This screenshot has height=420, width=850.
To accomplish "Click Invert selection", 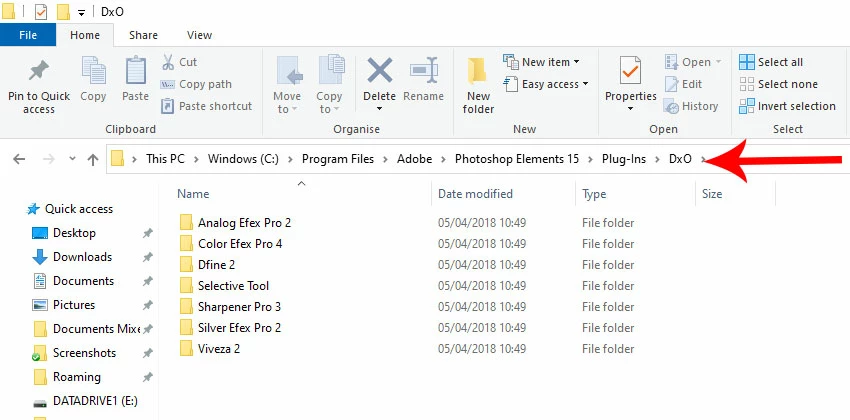I will click(788, 106).
